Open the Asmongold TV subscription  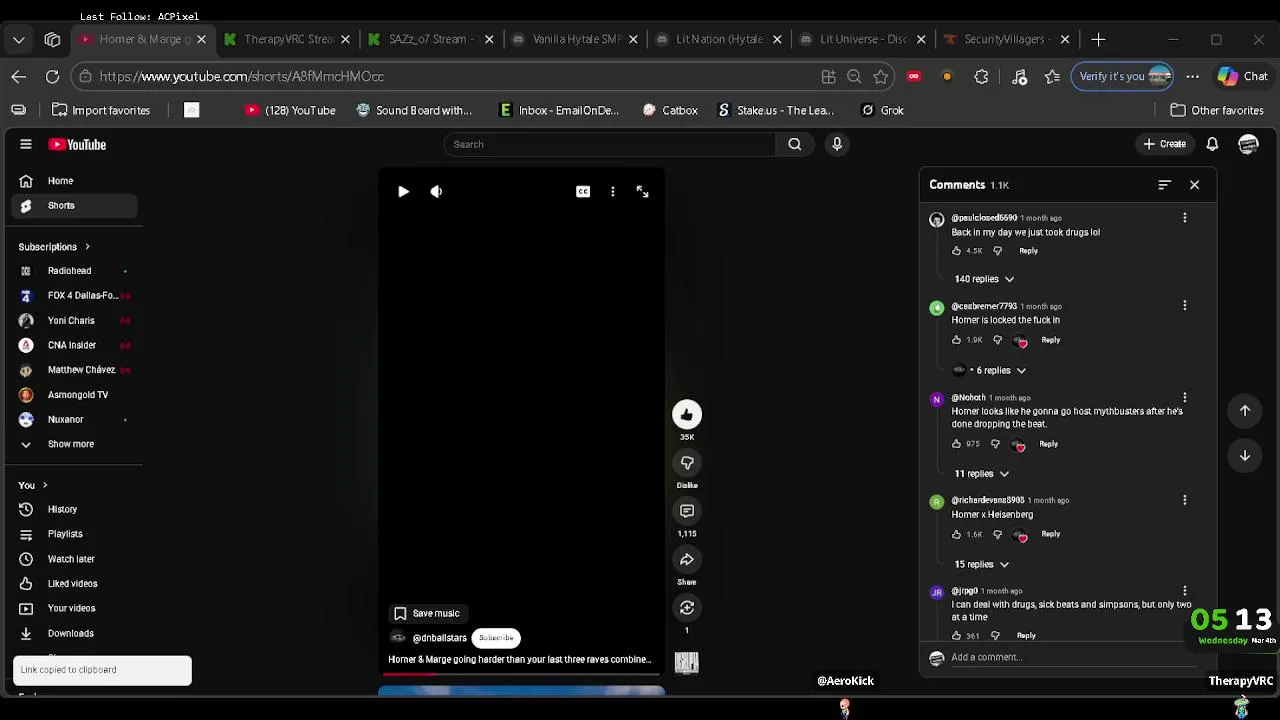coord(75,395)
